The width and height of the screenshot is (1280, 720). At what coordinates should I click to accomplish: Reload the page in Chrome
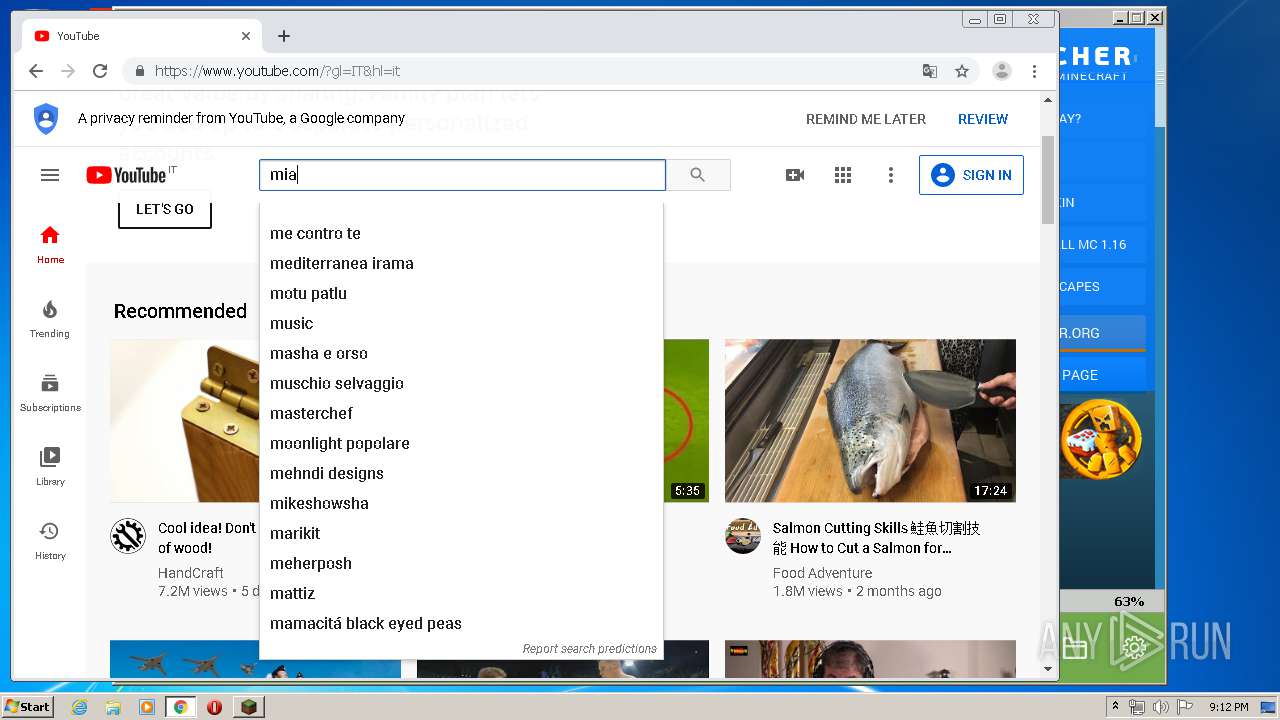[100, 71]
